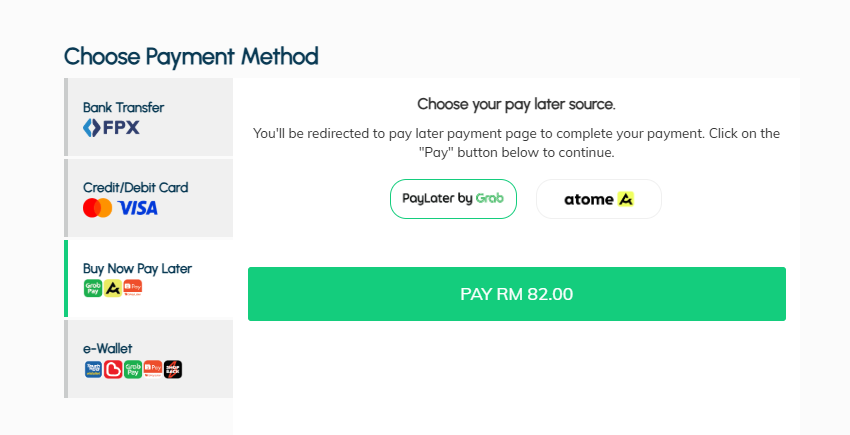850x435 pixels.
Task: Open the e-Wallet payment tab
Action: click(149, 359)
